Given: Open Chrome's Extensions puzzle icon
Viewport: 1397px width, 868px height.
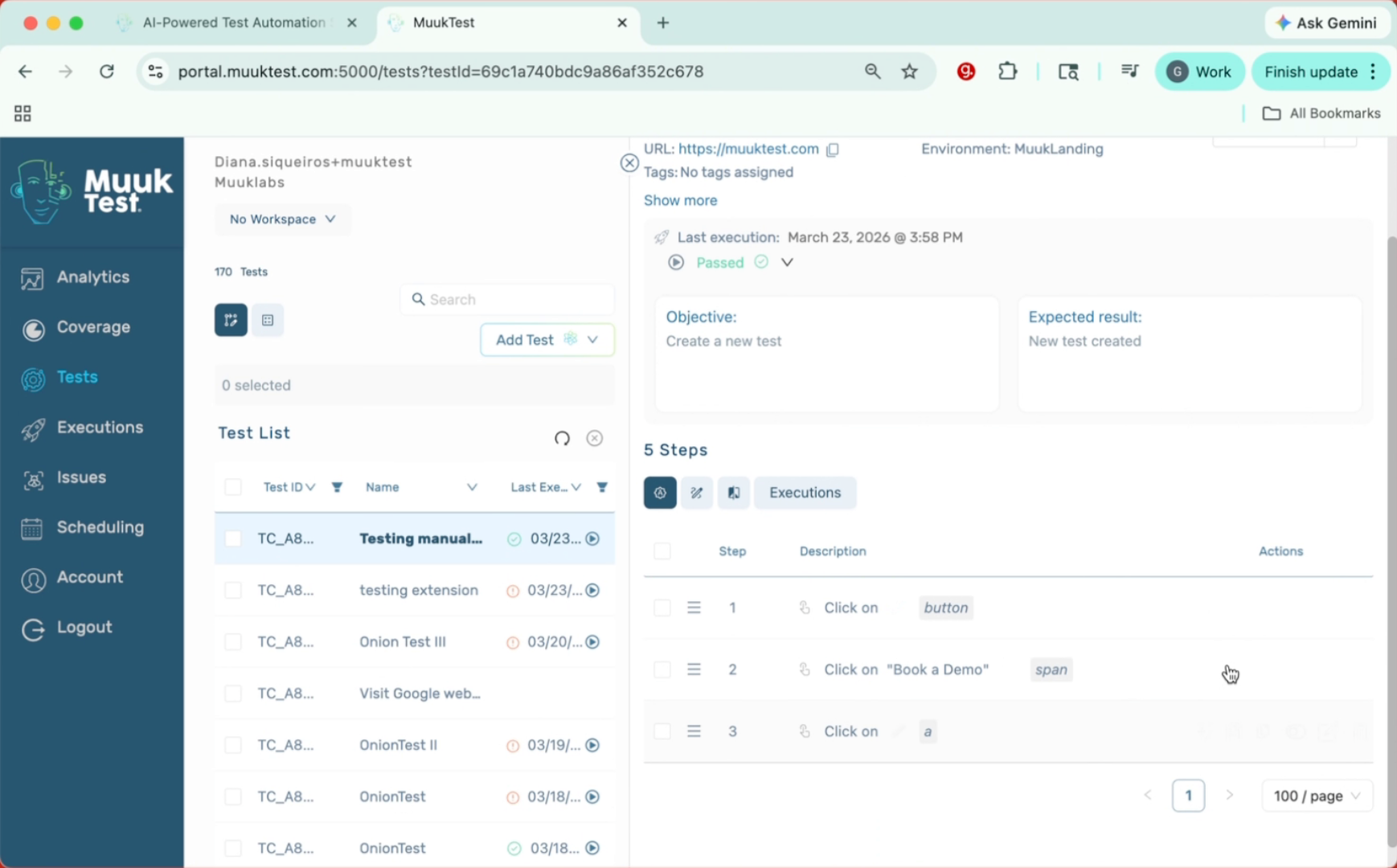Looking at the screenshot, I should click(x=1007, y=72).
